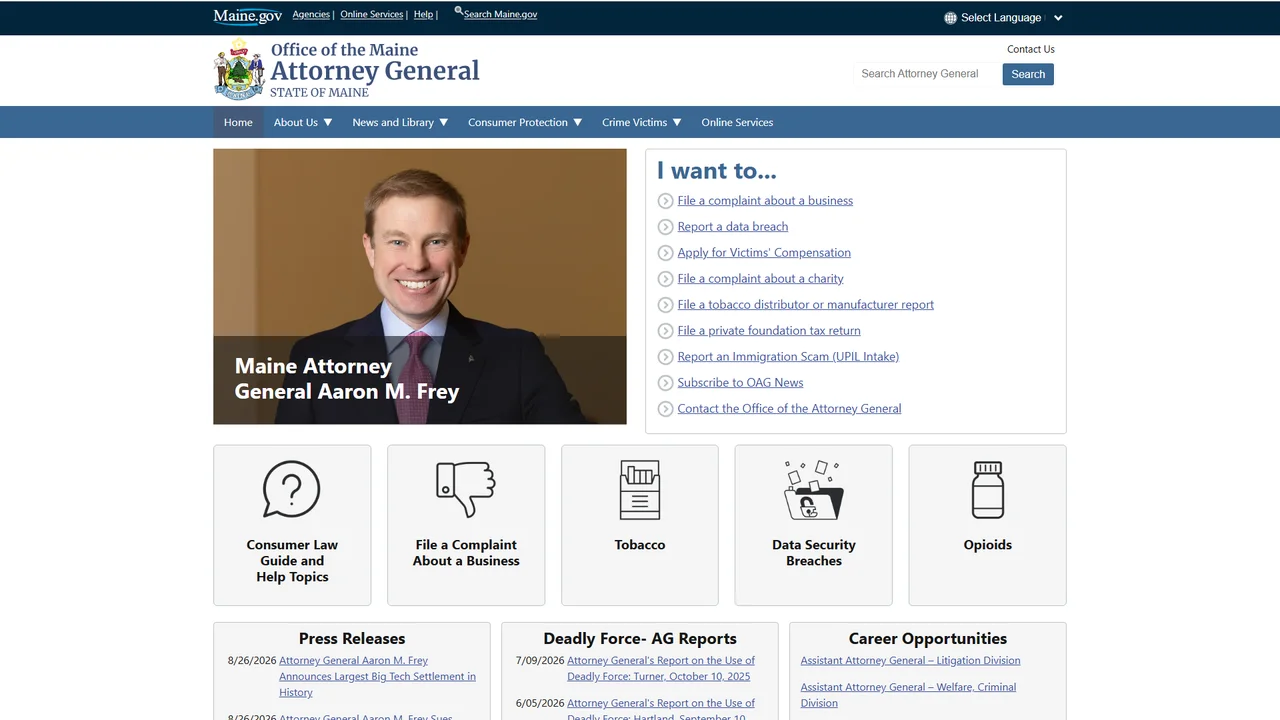This screenshot has height=720, width=1280.
Task: Open the Turner, October 10, 2025 deadly force report
Action: click(x=661, y=668)
